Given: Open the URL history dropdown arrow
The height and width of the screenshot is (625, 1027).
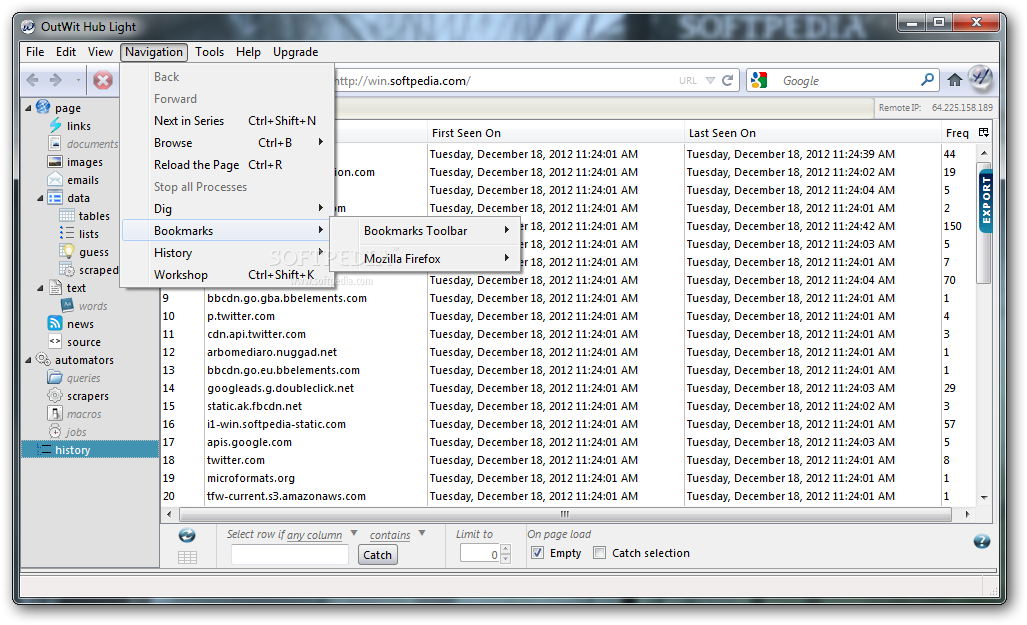Looking at the screenshot, I should coord(710,81).
